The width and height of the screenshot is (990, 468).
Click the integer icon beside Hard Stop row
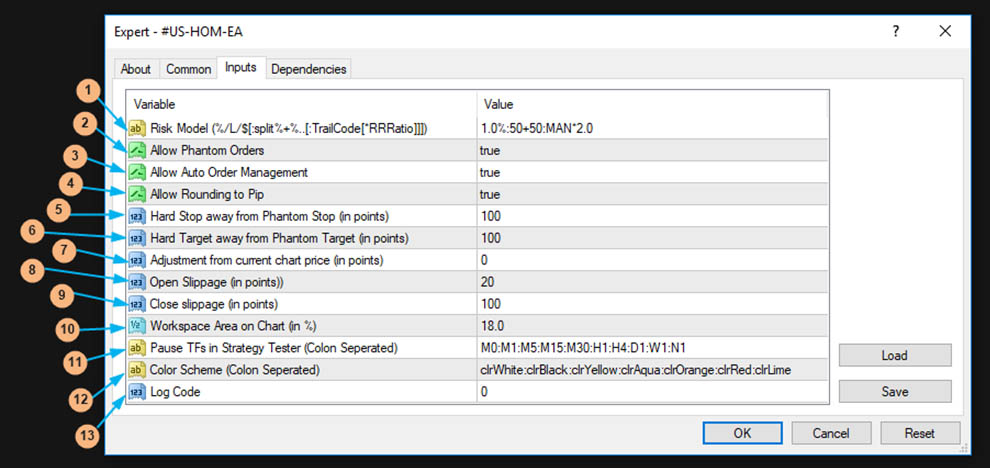(x=136, y=216)
